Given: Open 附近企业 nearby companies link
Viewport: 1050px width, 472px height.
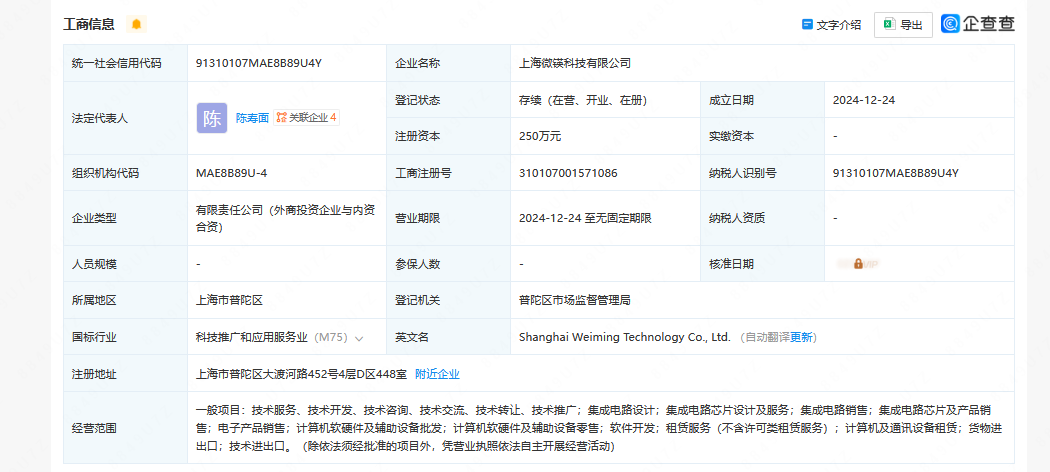Looking at the screenshot, I should pyautogui.click(x=437, y=374).
